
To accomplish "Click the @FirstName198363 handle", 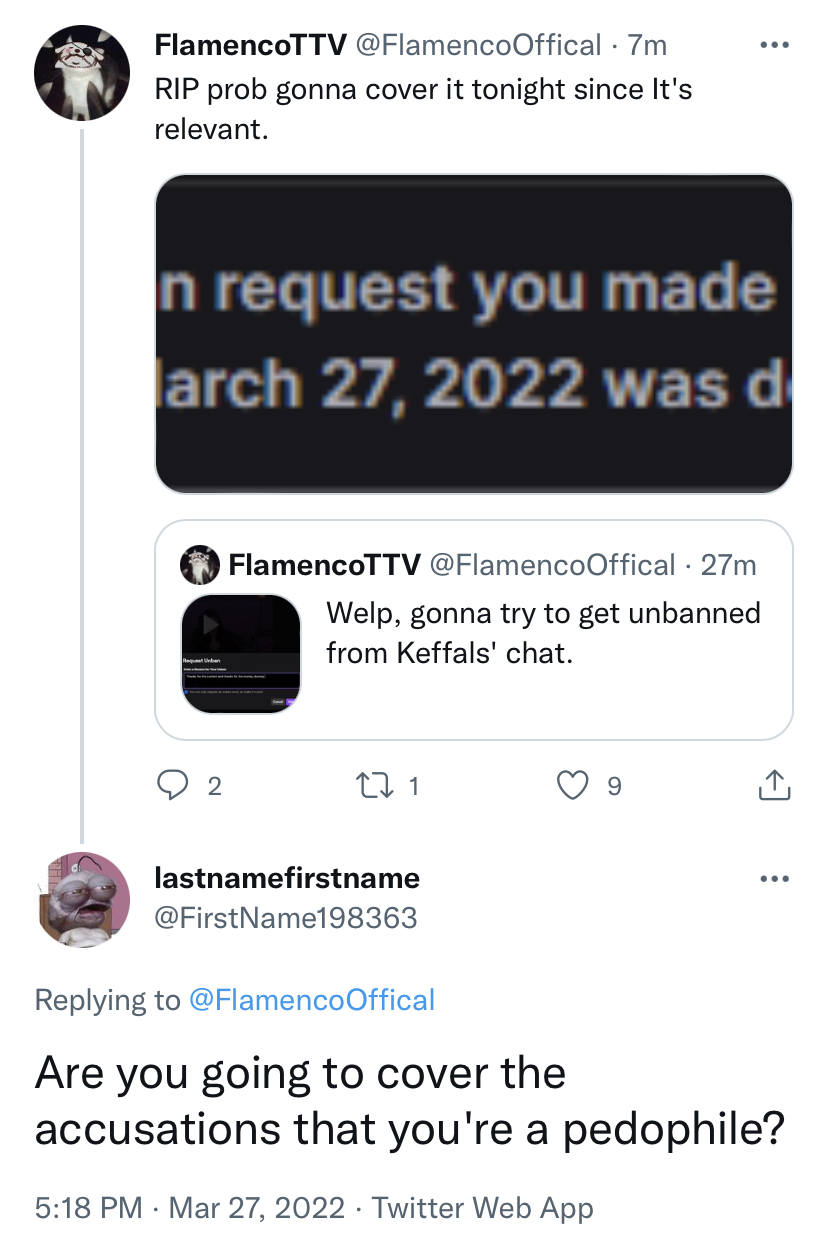I will click(285, 917).
